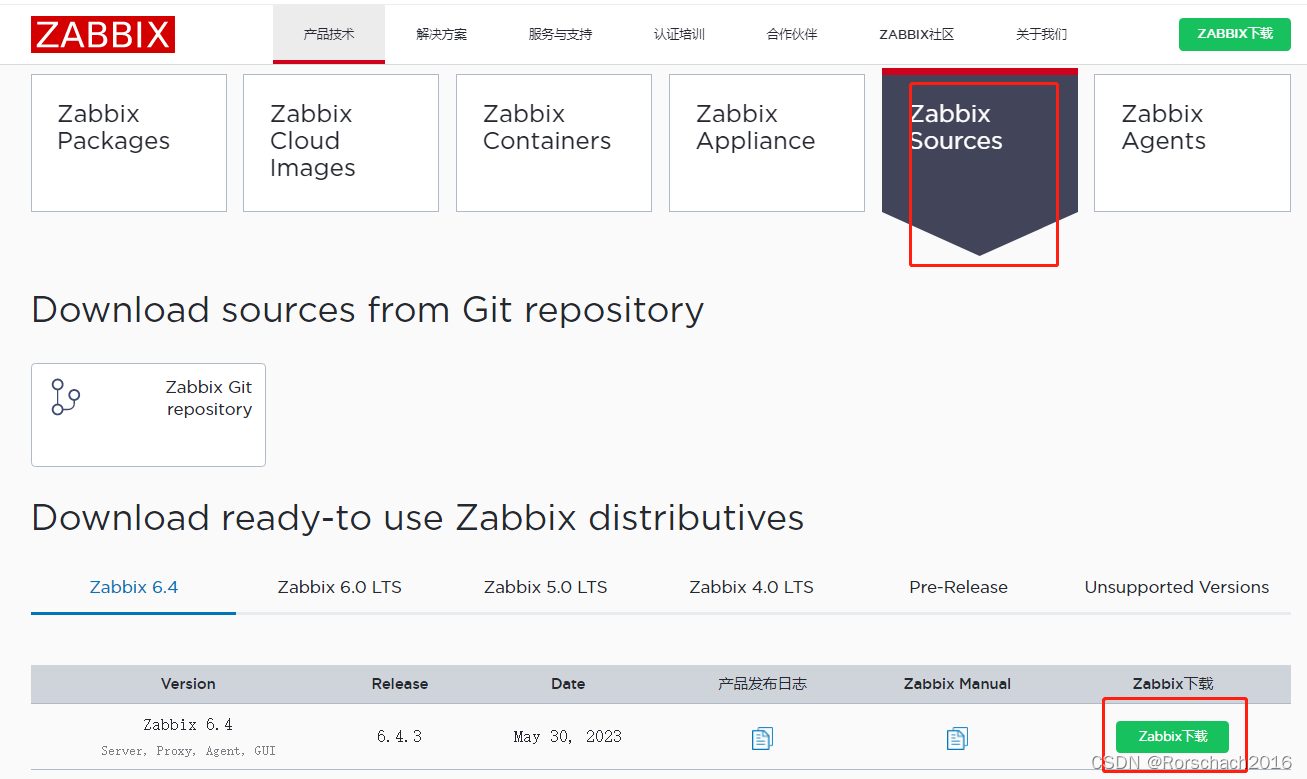Switch to the Zabbix 6.4 tab
The image size is (1307, 779).
pos(134,587)
